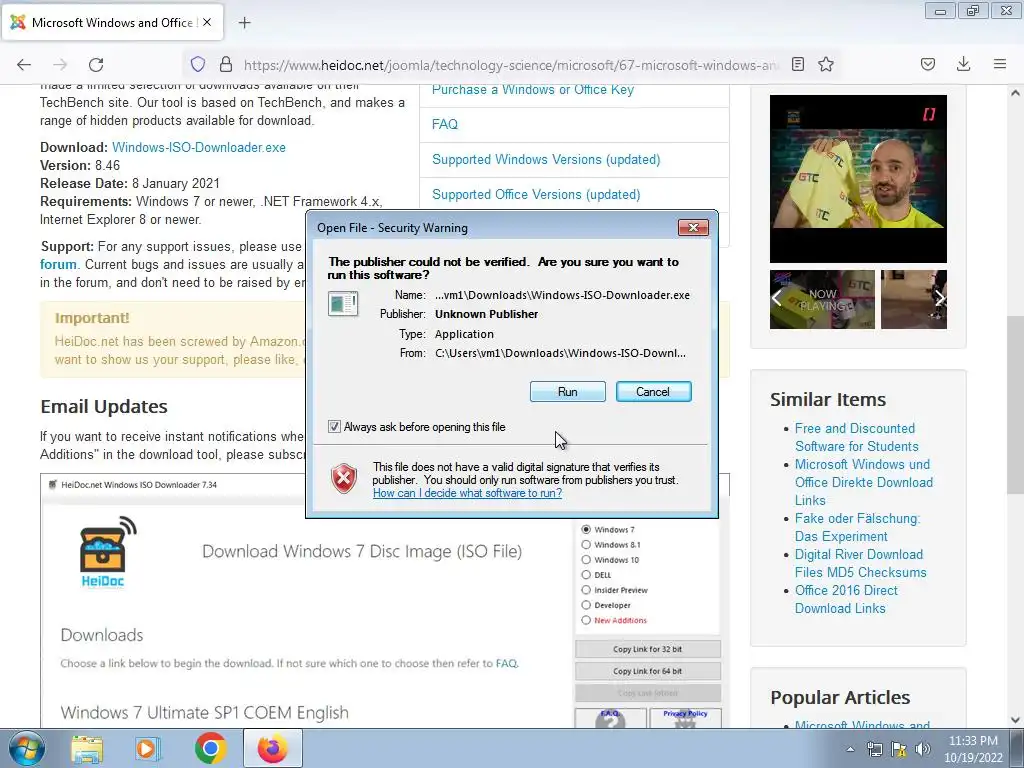Screen dimensions: 1024x768
Task: Open a new browser tab
Action: coord(244,23)
